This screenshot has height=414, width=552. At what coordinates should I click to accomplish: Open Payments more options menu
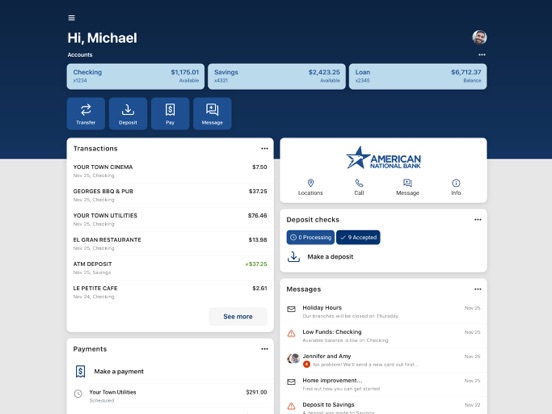[264, 349]
